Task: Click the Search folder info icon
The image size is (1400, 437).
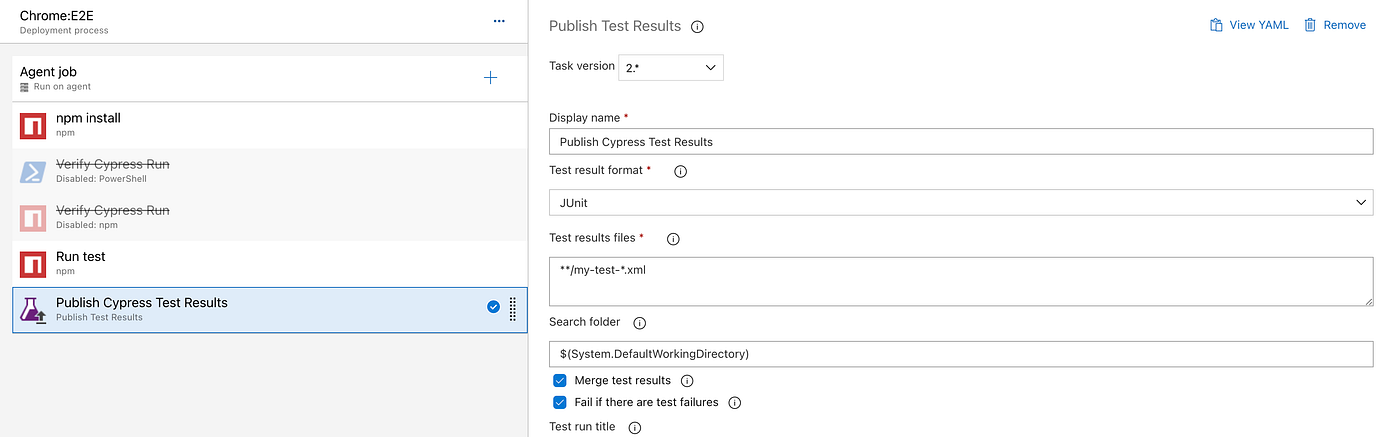Action: point(640,323)
